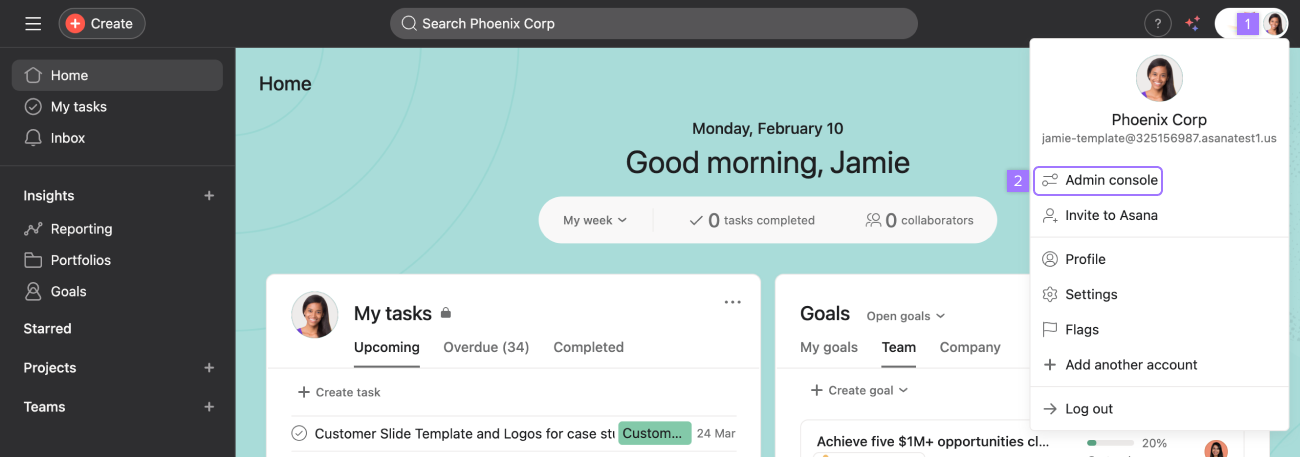The image size is (1300, 457).
Task: Toggle the hamburger sidebar menu icon
Action: click(x=33, y=23)
